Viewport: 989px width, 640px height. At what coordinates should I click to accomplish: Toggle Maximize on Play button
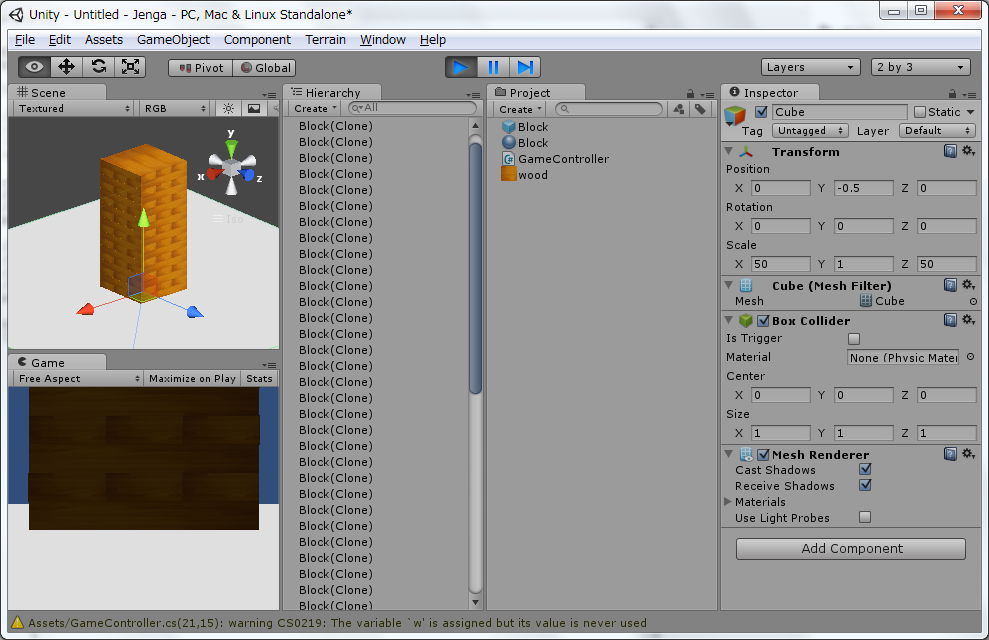click(x=192, y=378)
